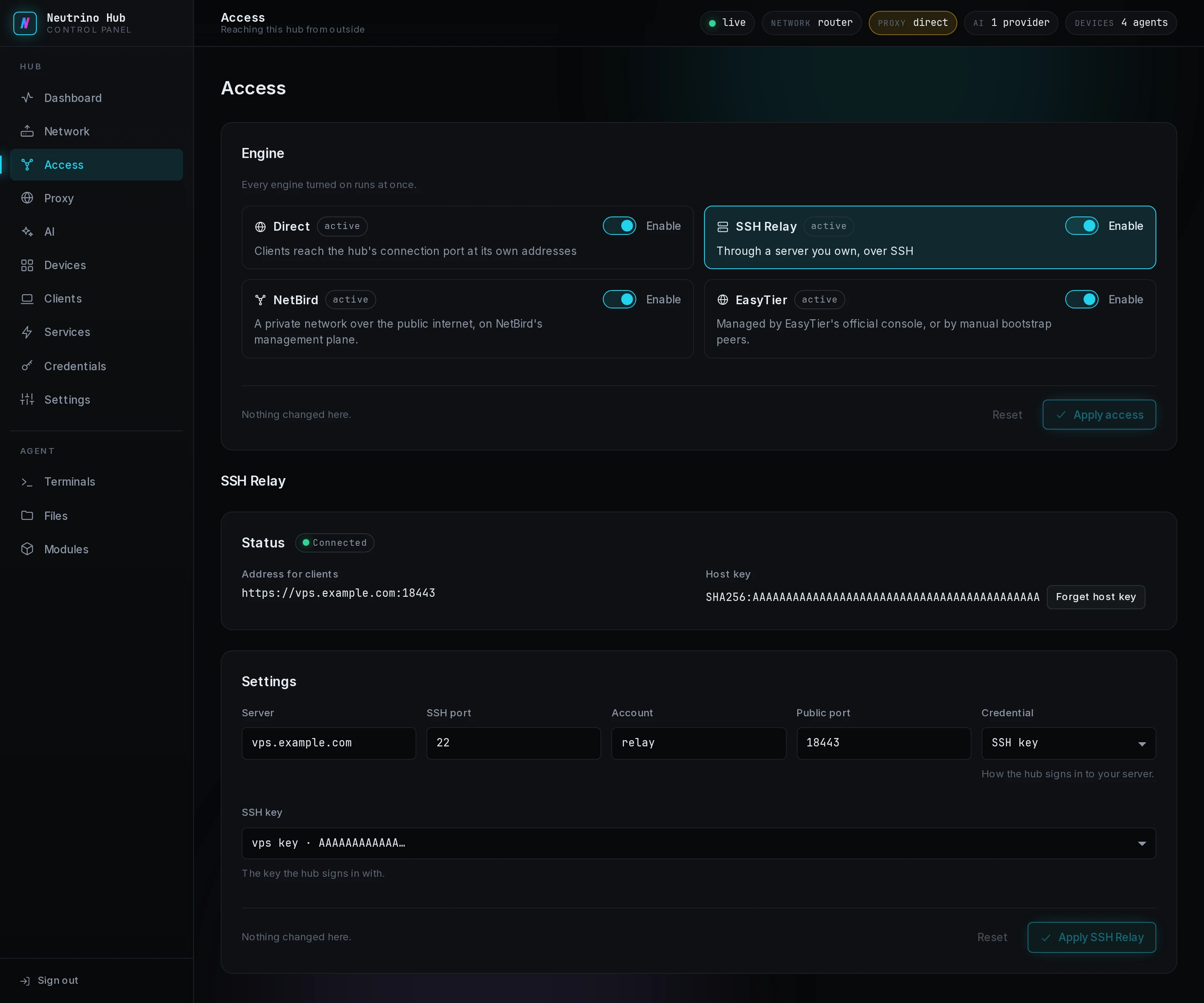Click the EasyTier globe icon in engine card
Screen dimensions: 1204x1003
pyautogui.click(x=722, y=300)
